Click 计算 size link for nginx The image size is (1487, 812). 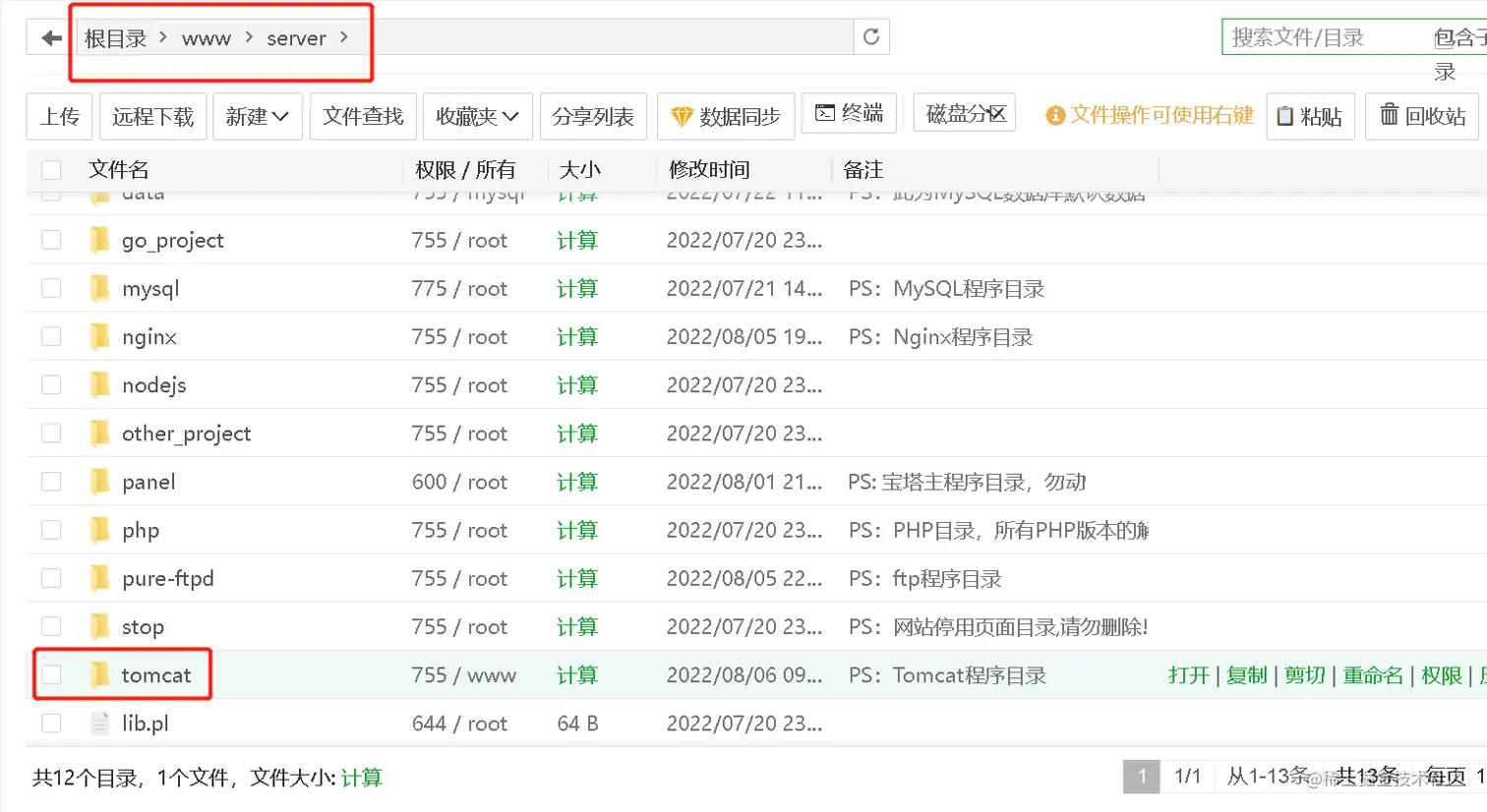pos(577,337)
